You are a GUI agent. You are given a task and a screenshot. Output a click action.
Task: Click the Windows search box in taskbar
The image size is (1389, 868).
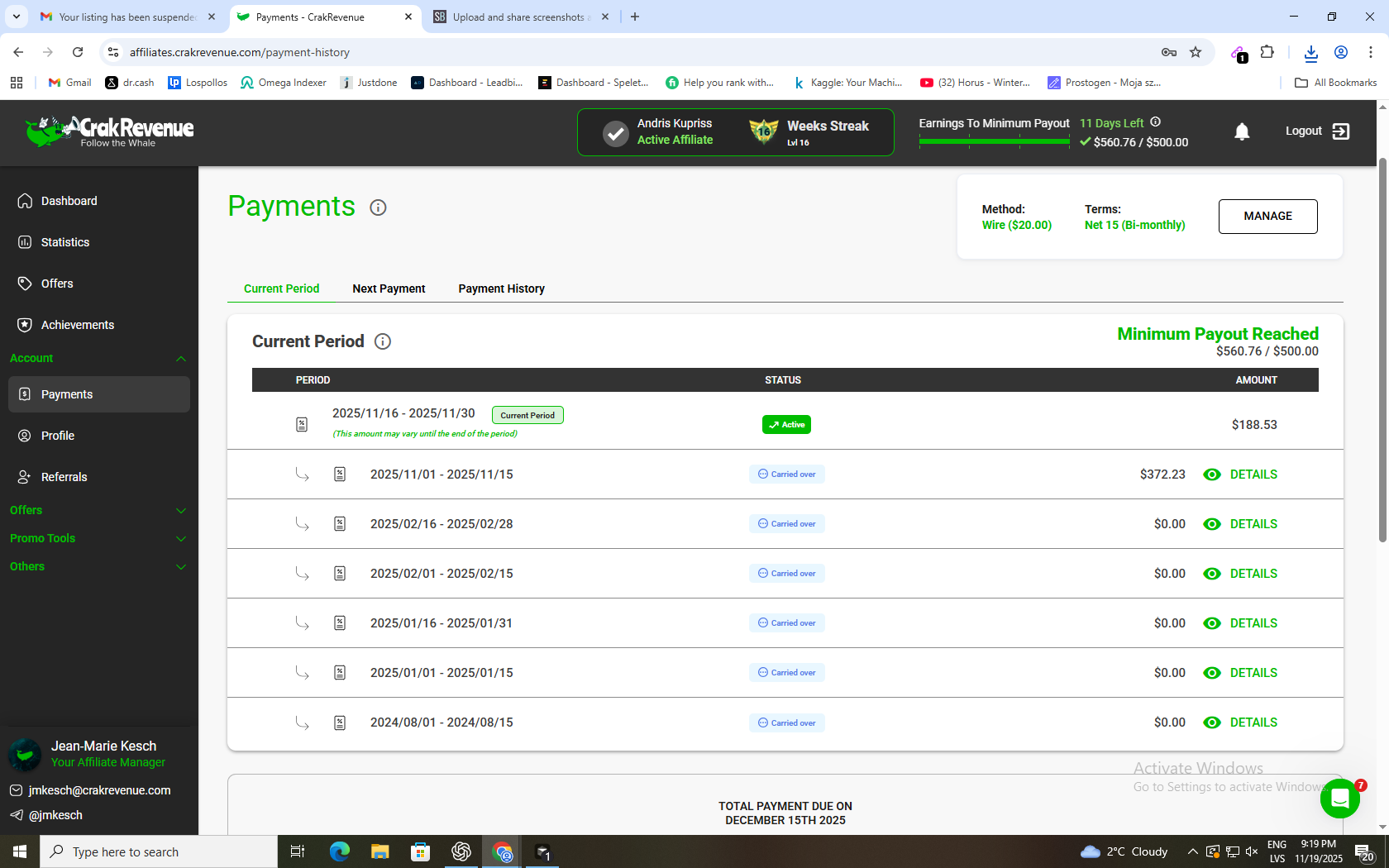157,851
